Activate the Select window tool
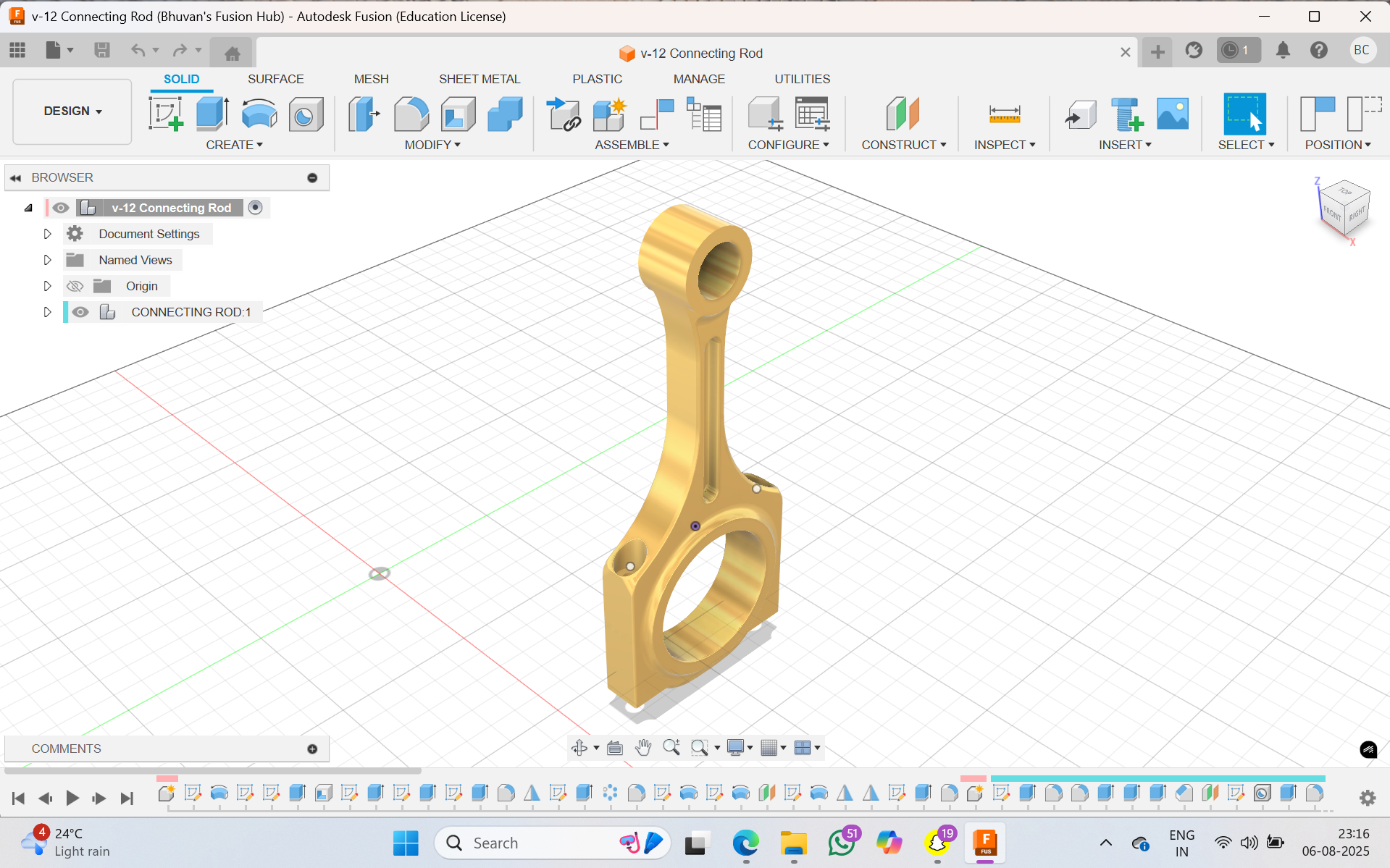 1244,114
